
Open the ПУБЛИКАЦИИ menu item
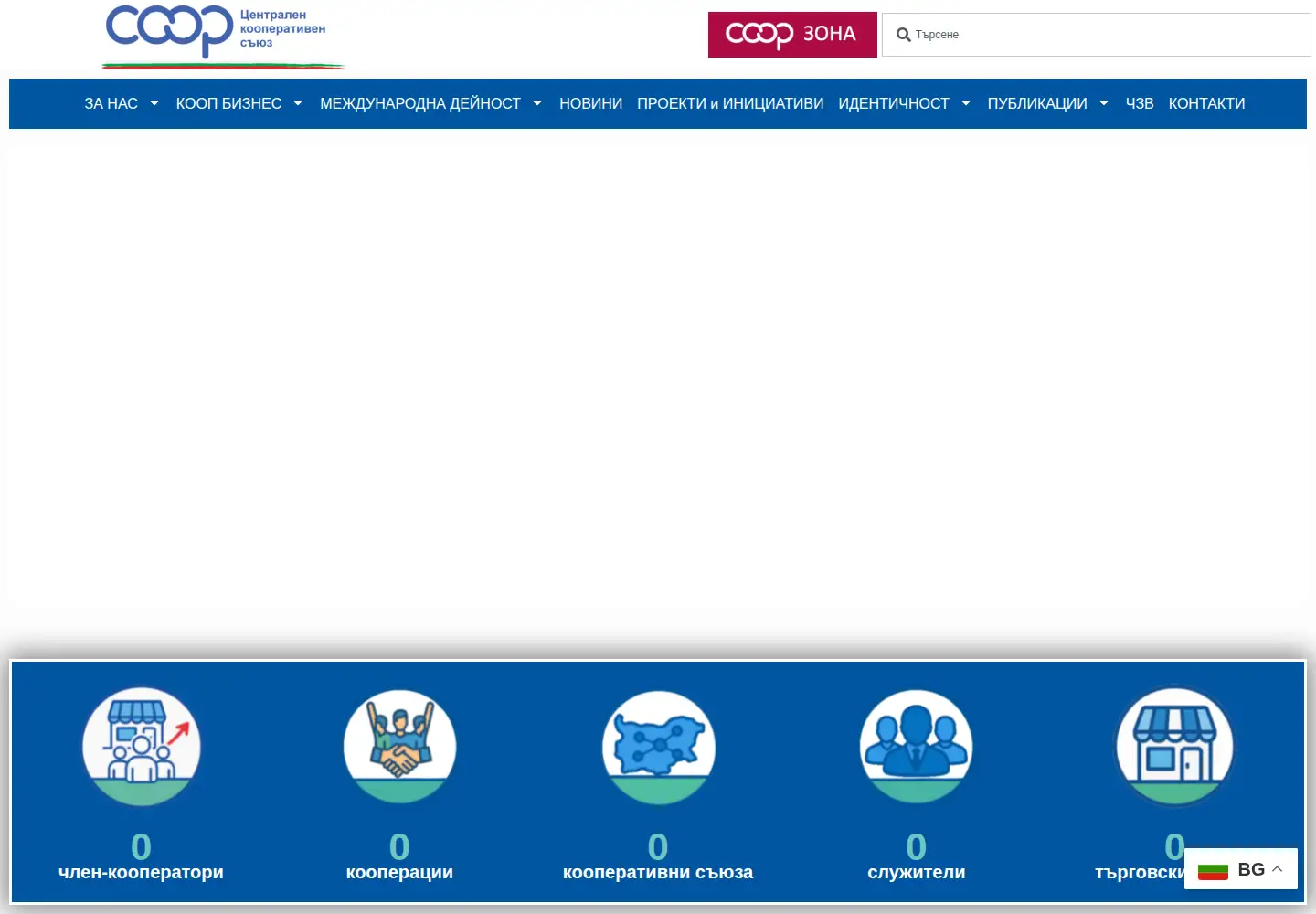pos(1037,103)
